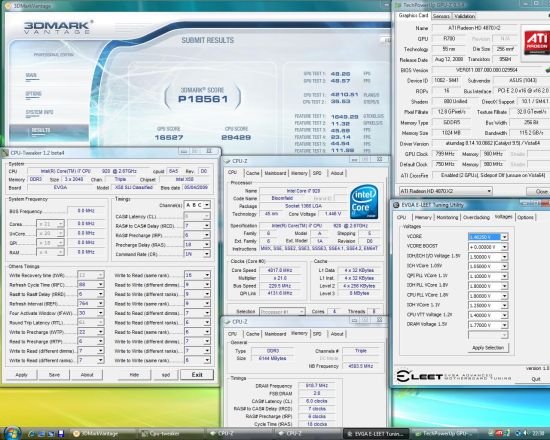The width and height of the screenshot is (550, 440).
Task: Click the taskbar clock showing 22:38
Action: click(538, 434)
